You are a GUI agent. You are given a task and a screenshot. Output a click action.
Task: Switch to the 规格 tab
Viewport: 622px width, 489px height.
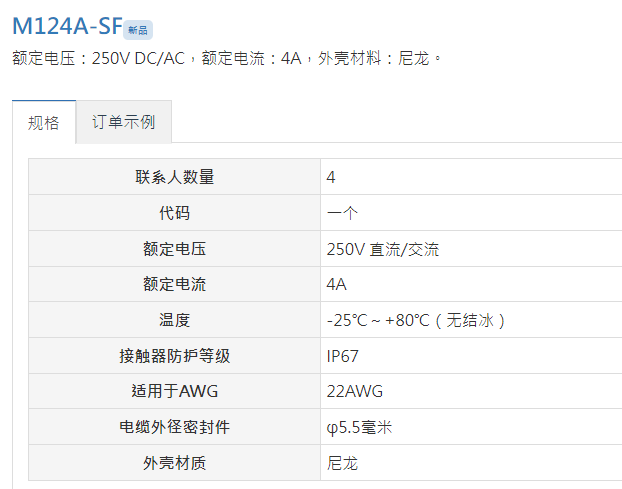coord(44,122)
